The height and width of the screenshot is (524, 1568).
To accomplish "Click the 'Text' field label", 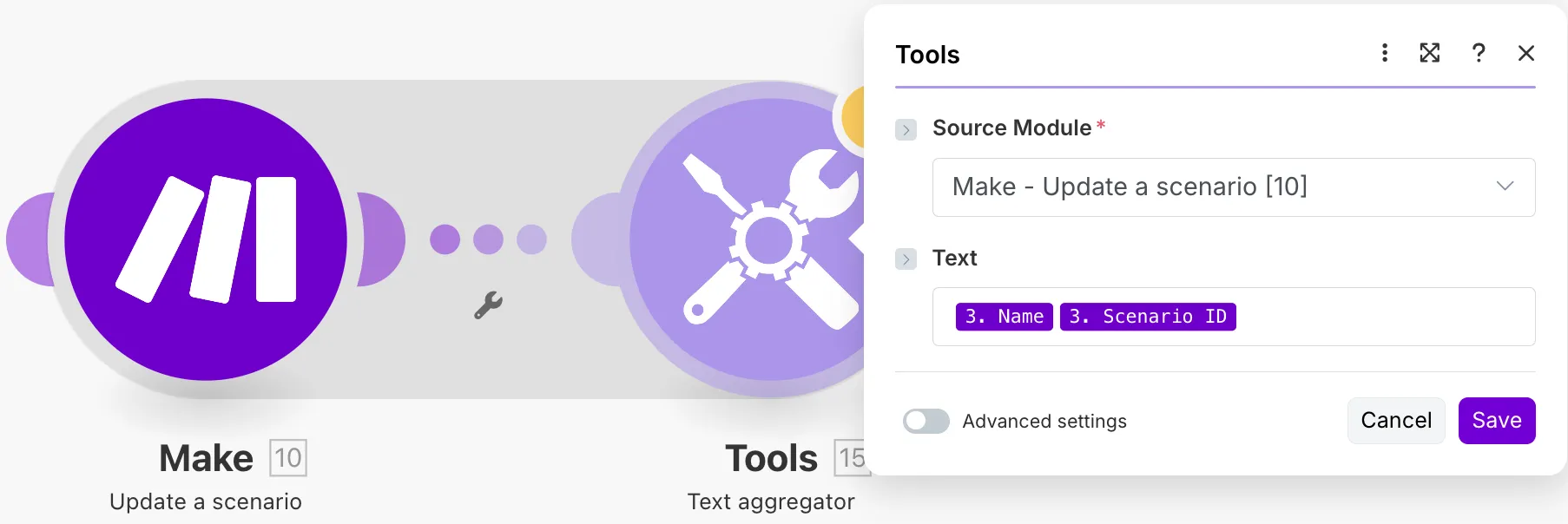I will pyautogui.click(x=954, y=258).
